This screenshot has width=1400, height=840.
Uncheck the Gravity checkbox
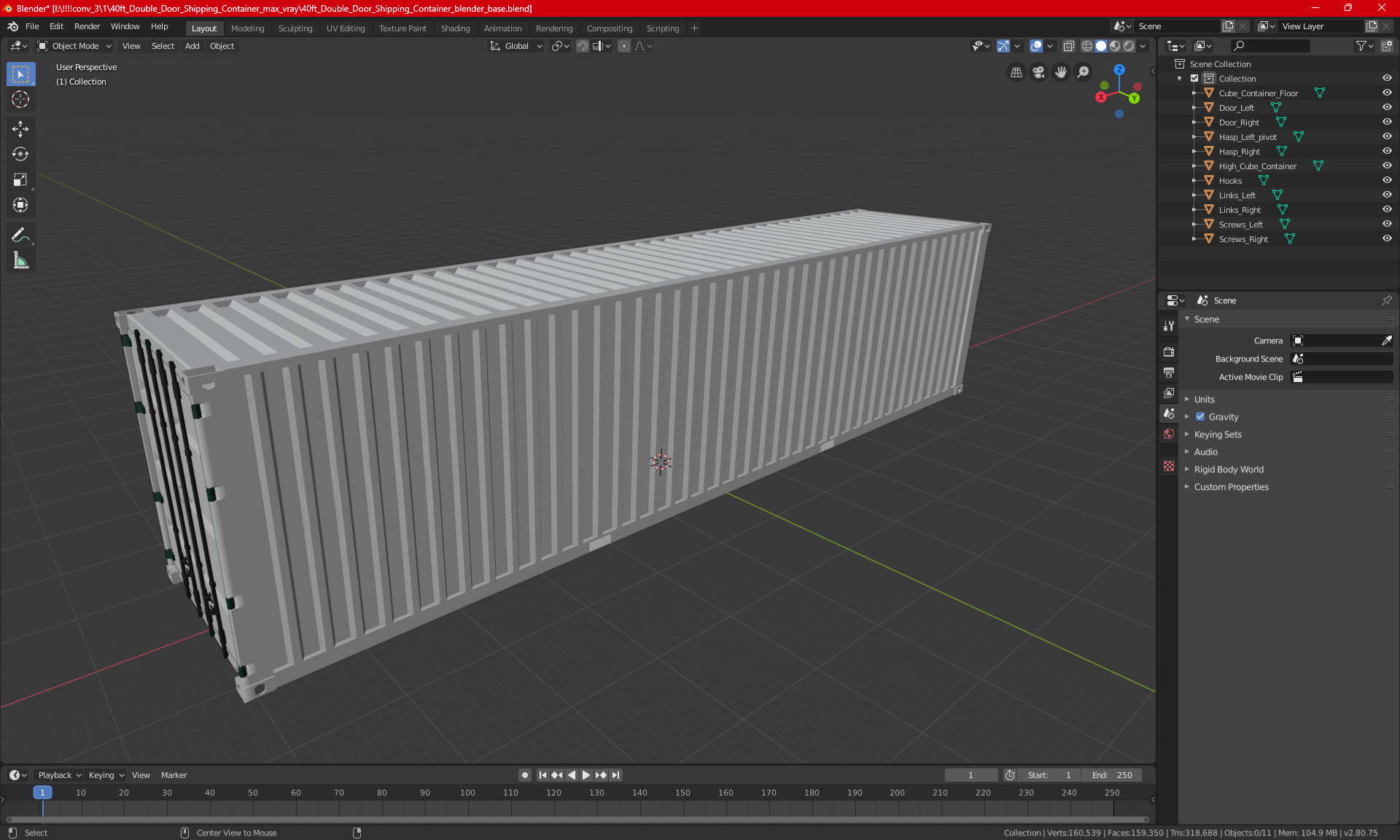tap(1200, 417)
